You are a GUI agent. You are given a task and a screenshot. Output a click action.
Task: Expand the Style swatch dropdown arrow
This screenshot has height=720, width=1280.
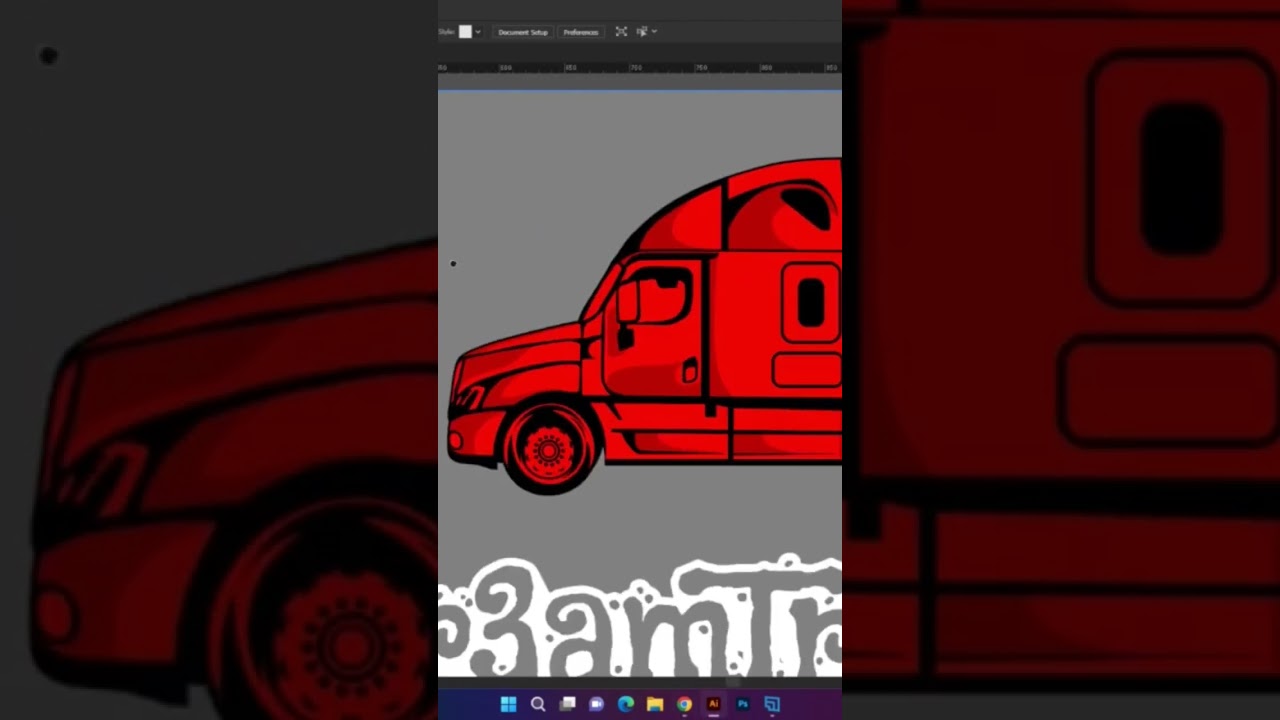pyautogui.click(x=478, y=32)
